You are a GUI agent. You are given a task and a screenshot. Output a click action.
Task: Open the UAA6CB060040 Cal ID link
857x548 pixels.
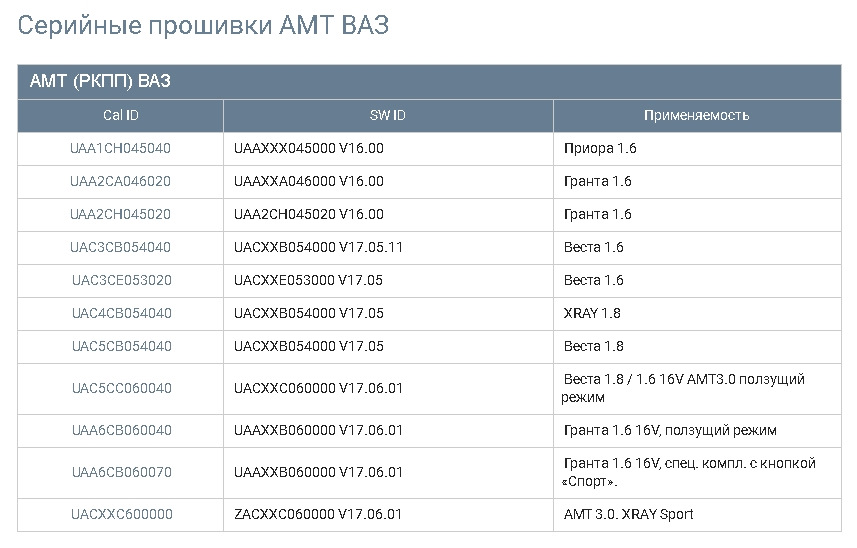pos(121,430)
